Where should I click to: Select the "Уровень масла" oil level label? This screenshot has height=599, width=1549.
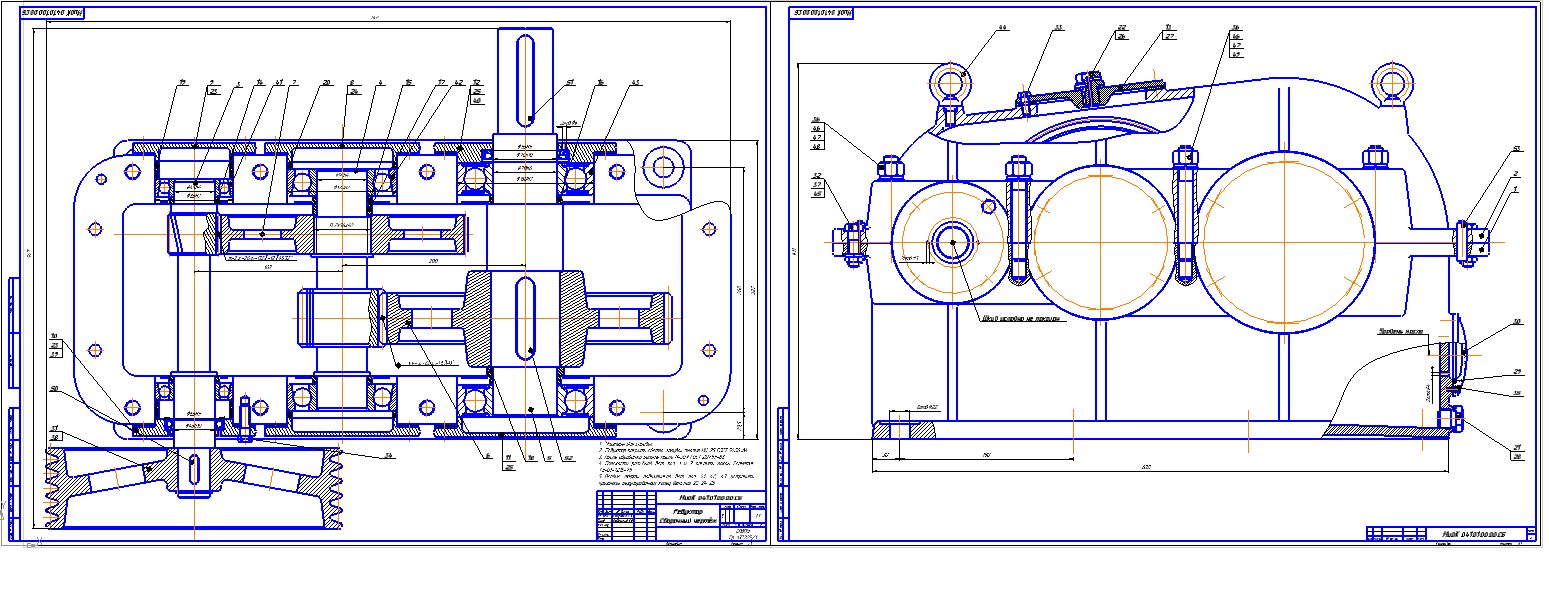(1400, 332)
